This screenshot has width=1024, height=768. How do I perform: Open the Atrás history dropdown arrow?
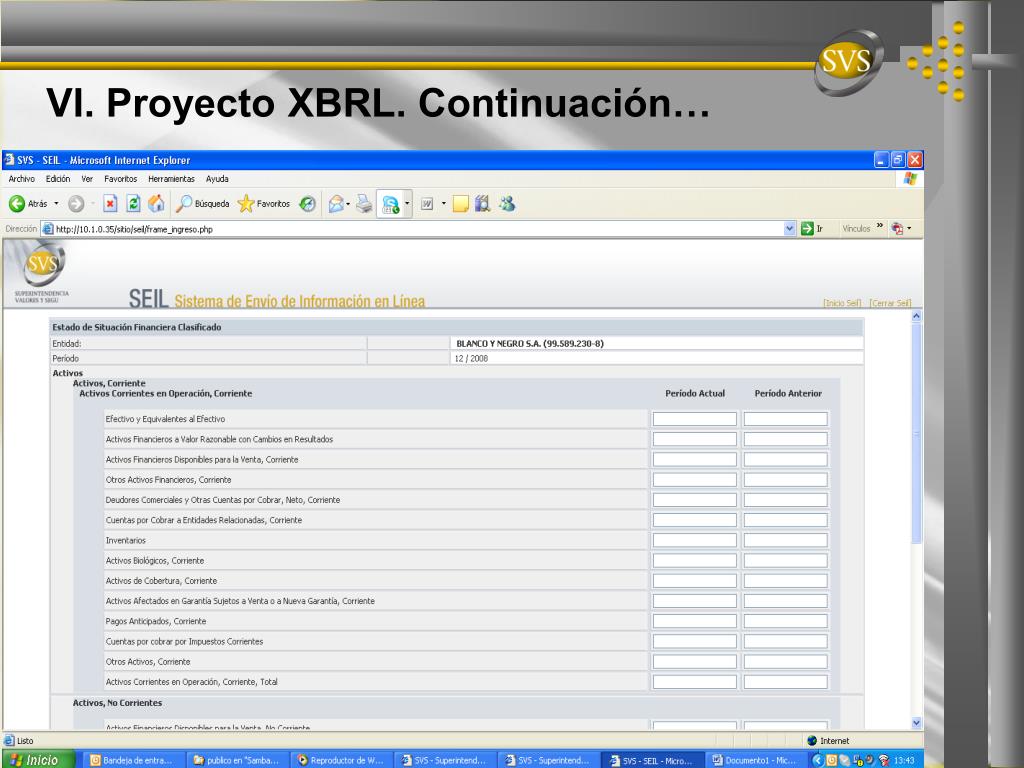click(56, 204)
